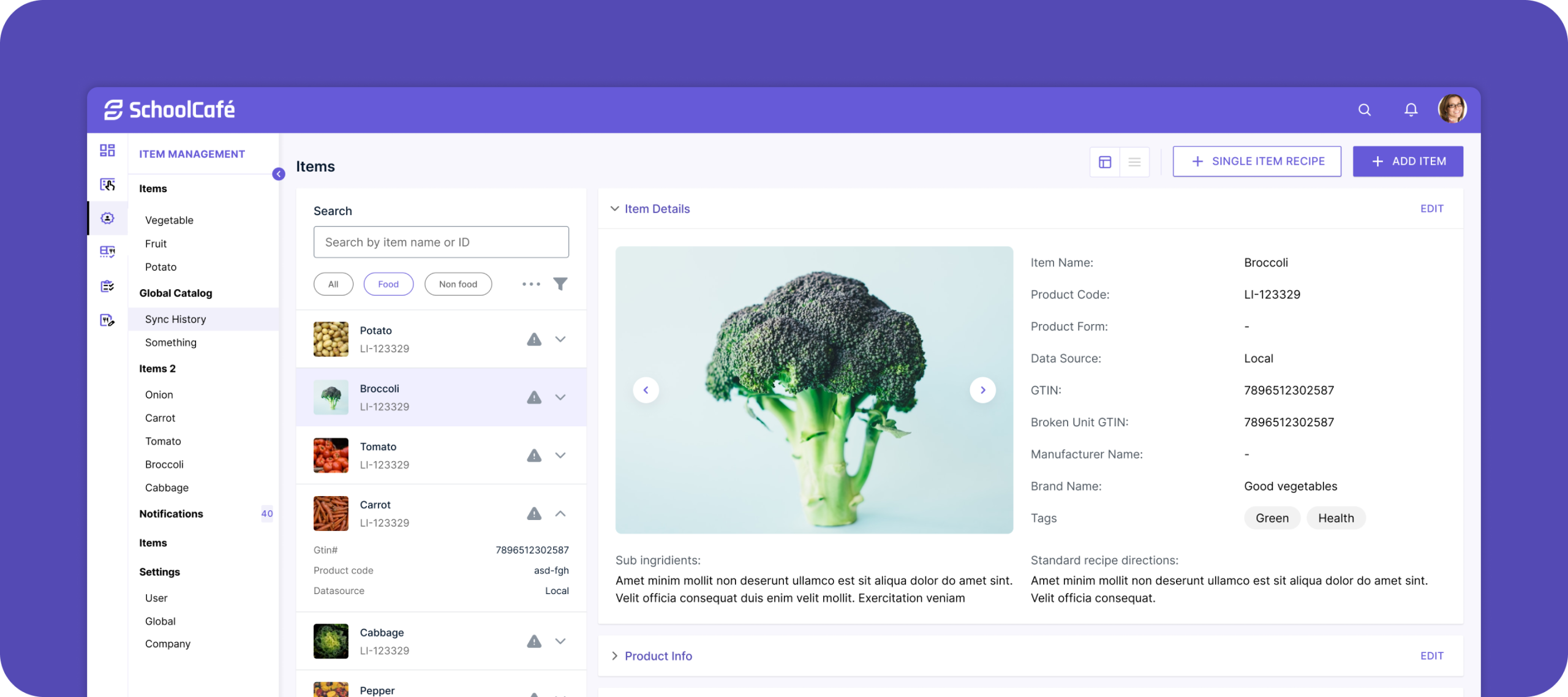Open Sync History in sidebar menu

point(175,319)
